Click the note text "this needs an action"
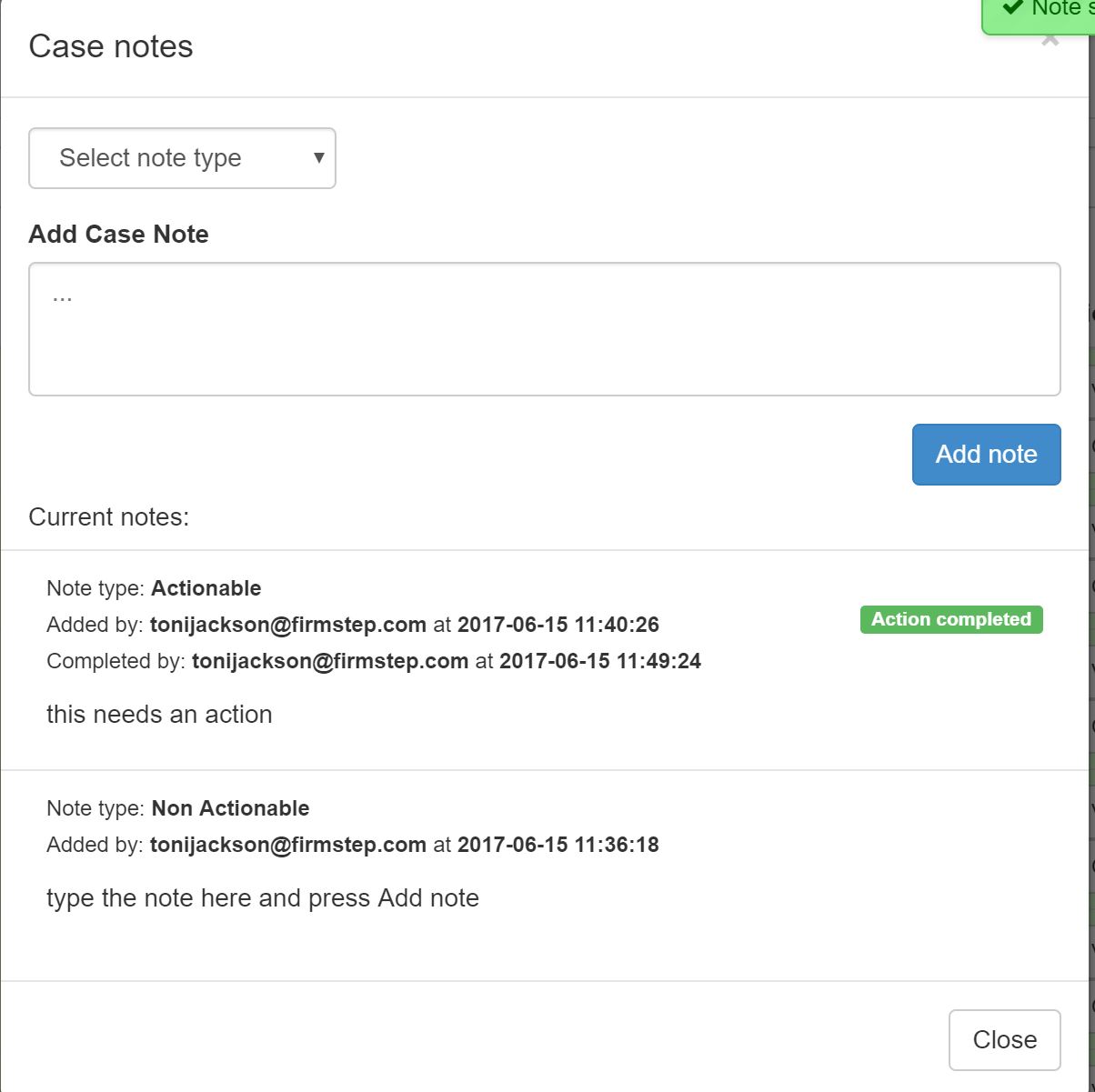Image resolution: width=1095 pixels, height=1092 pixels. pos(159,715)
